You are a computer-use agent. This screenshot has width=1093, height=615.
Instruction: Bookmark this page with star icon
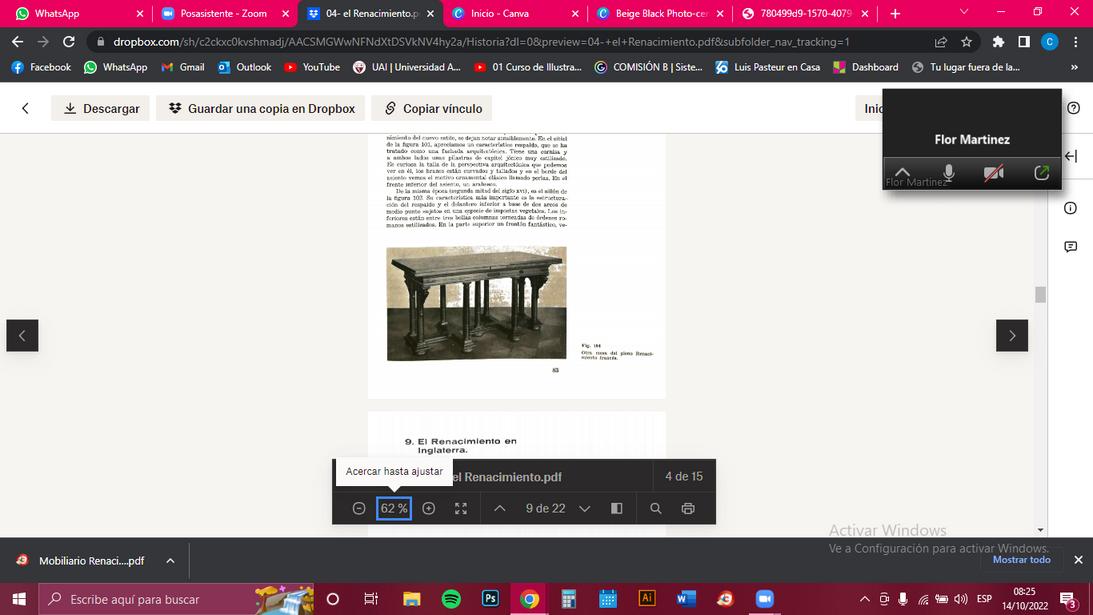(x=966, y=42)
